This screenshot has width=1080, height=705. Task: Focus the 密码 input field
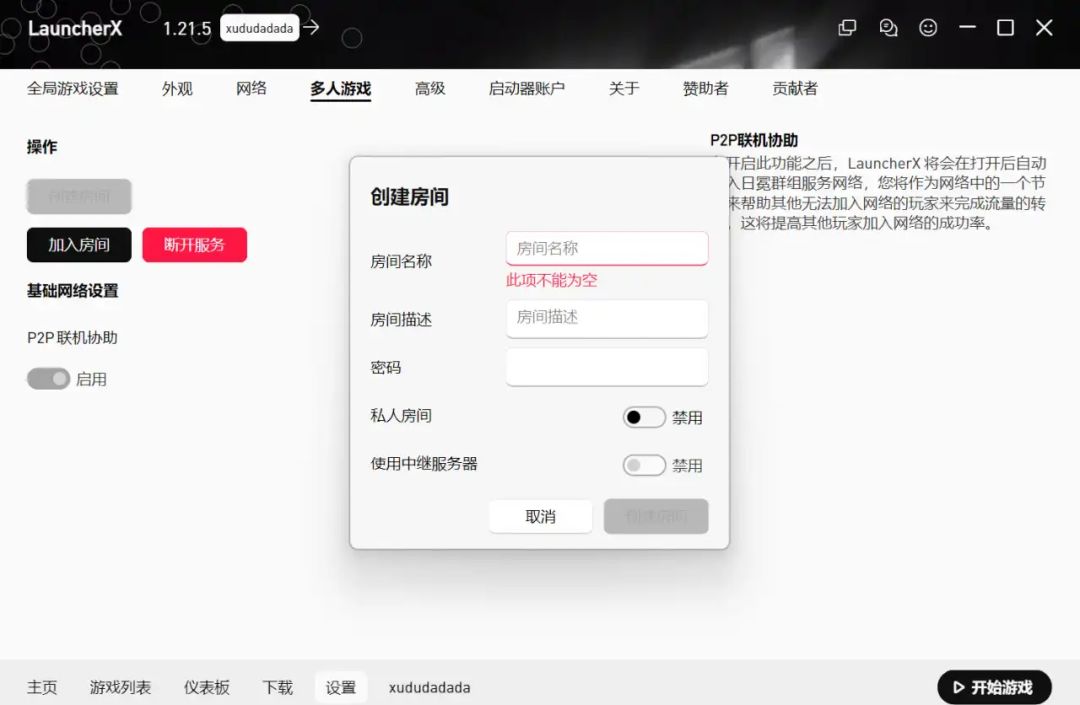tap(607, 366)
